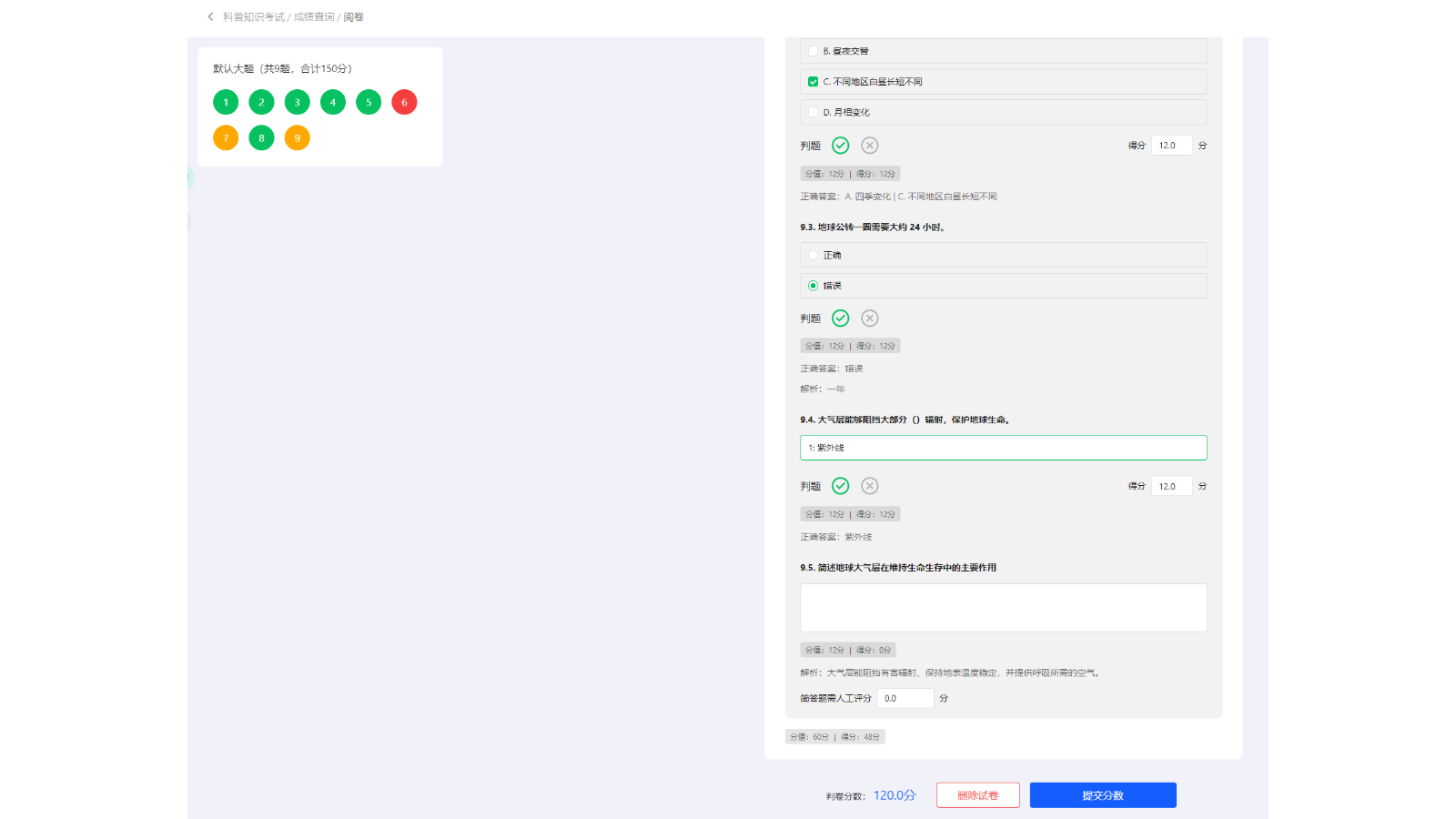The image size is (1456, 819).
Task: Mark question 9.4 as wrong with X icon
Action: coord(870,486)
